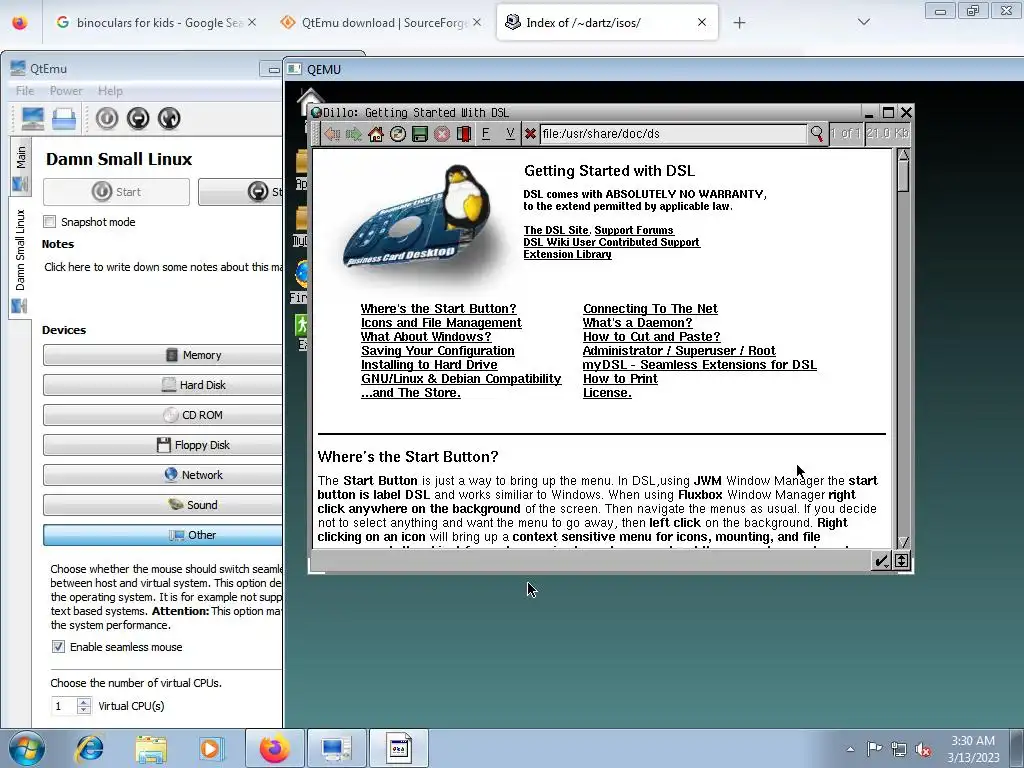The image size is (1024, 768).
Task: Open Windows Explorer folder taskbar icon
Action: point(151,748)
